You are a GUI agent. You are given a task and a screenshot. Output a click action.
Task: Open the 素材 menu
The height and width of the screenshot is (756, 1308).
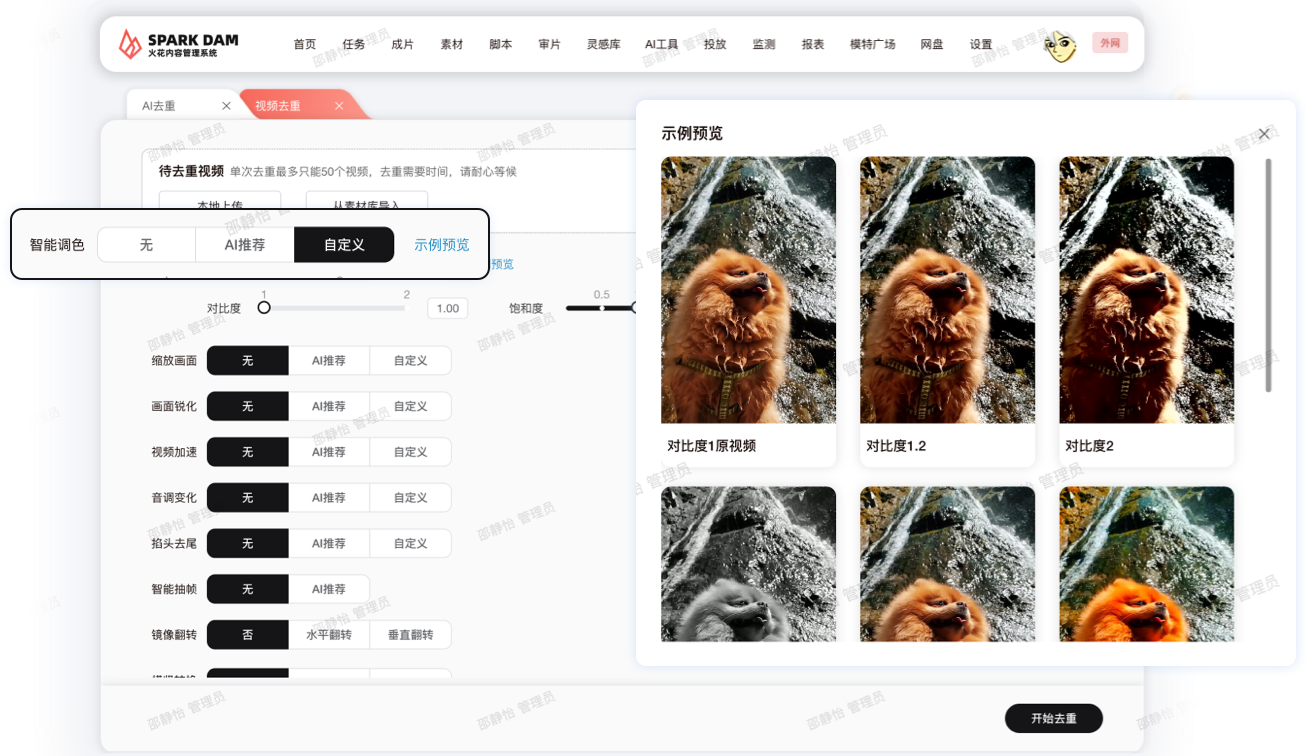point(452,45)
